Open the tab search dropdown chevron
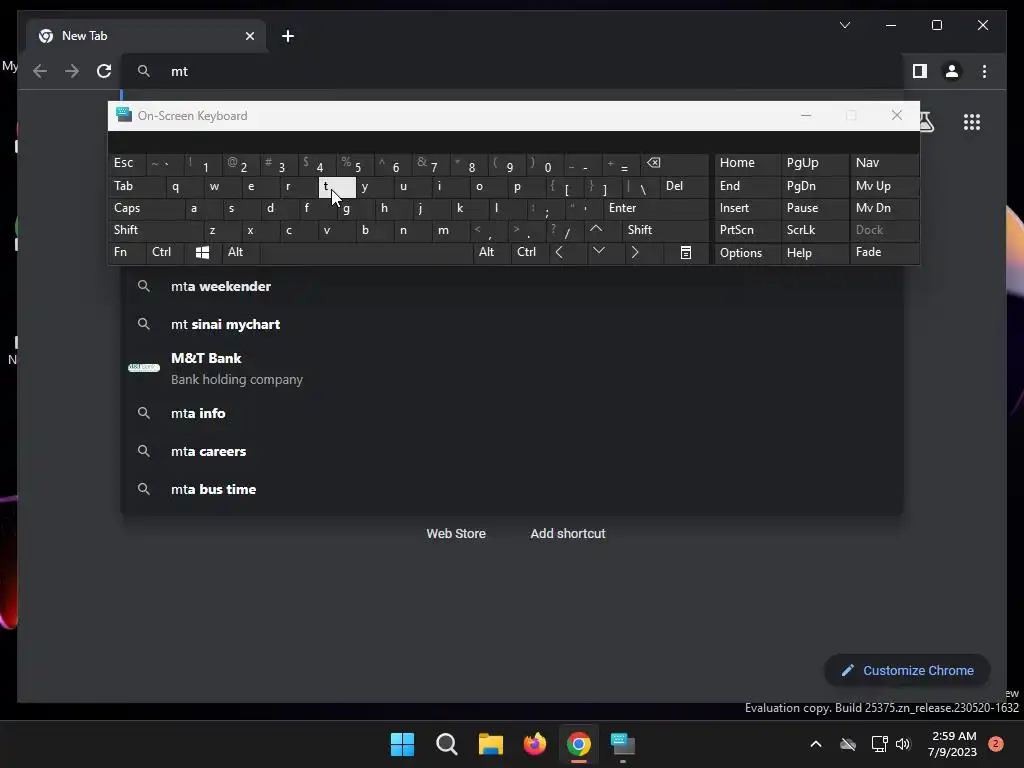Screen dimensions: 1024x768 844,25
